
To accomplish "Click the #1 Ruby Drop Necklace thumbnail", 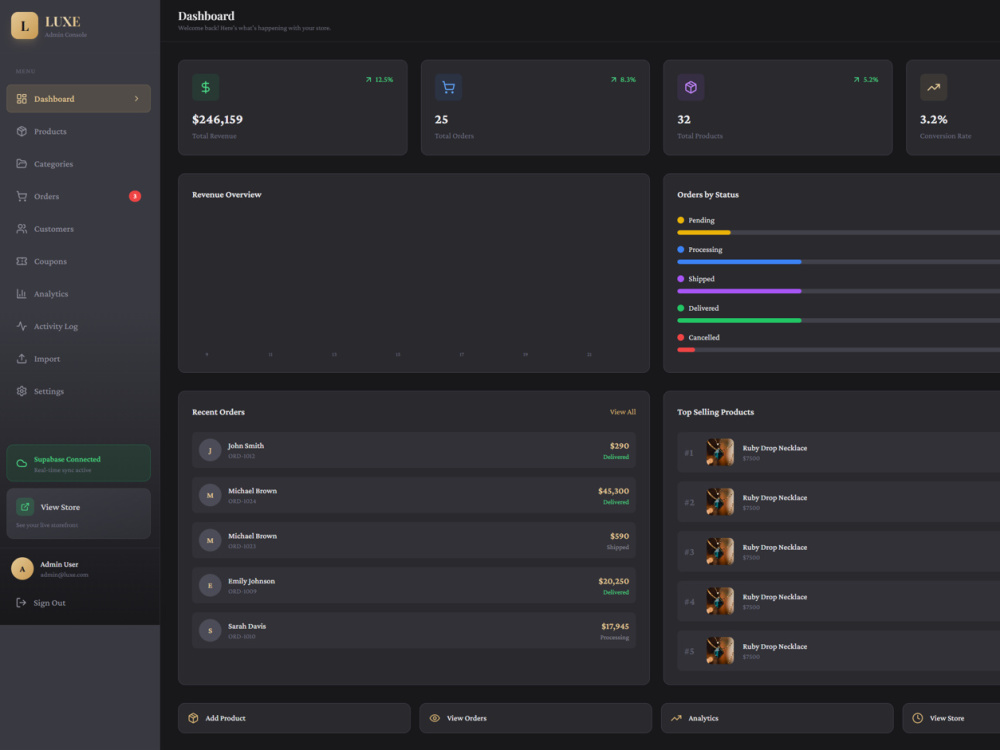I will pos(720,452).
